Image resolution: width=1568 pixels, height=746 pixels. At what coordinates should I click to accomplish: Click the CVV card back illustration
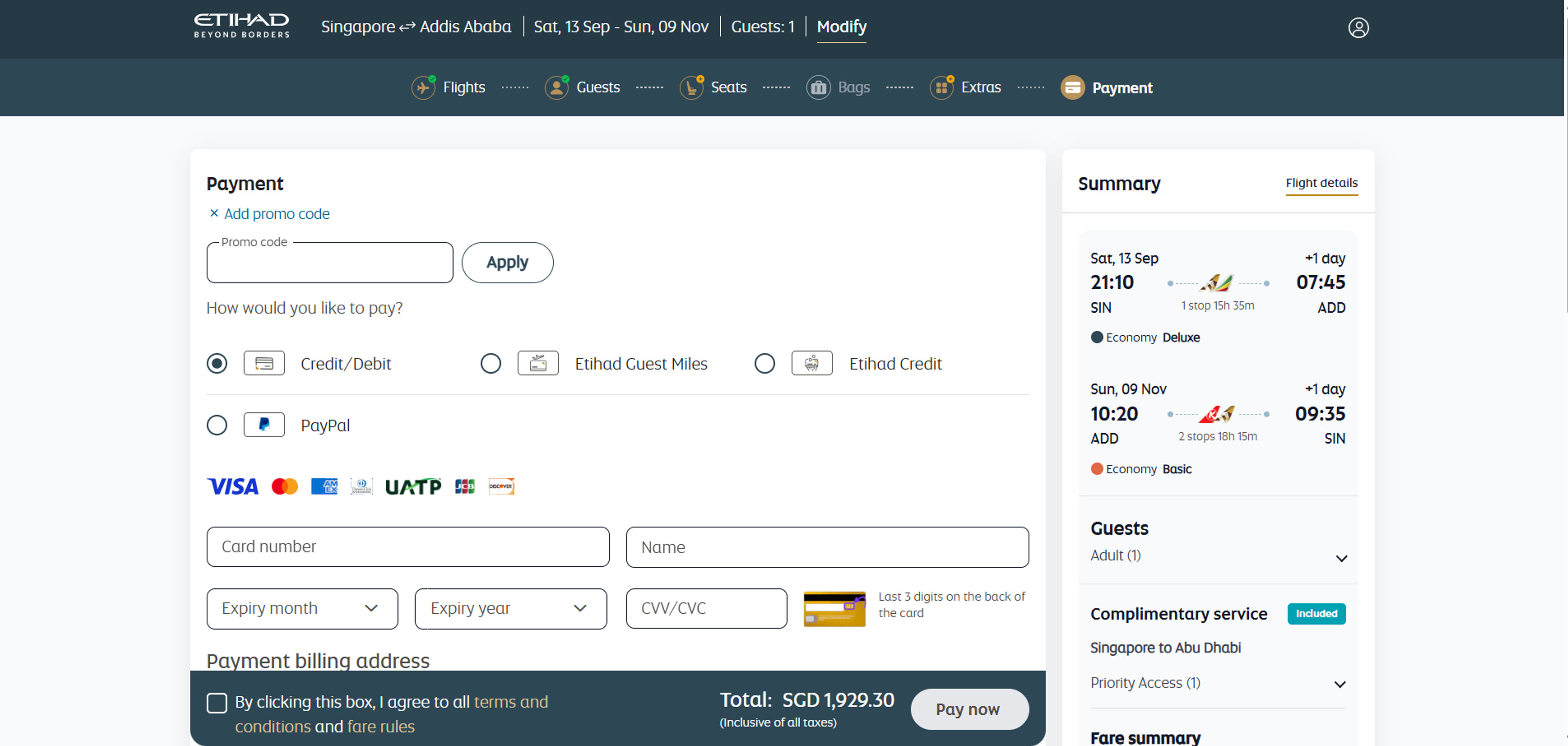click(x=835, y=608)
